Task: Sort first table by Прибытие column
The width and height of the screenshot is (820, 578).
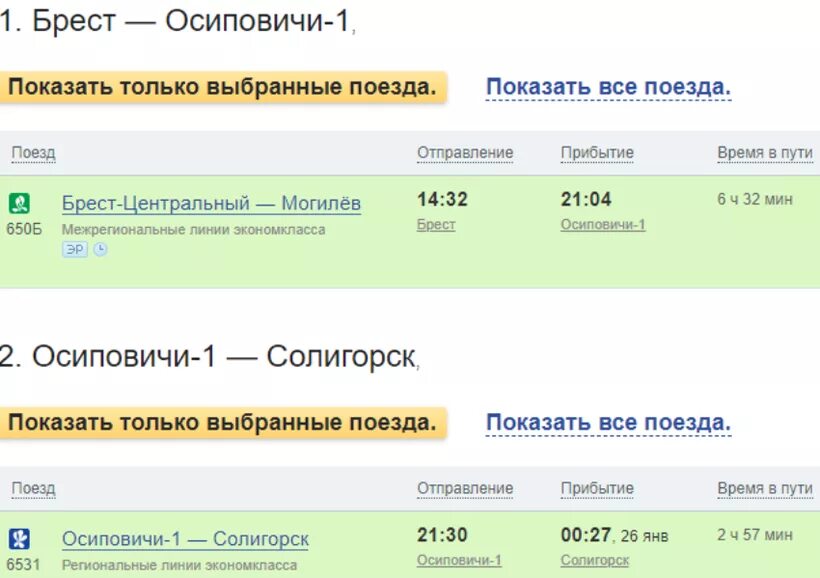Action: coord(597,153)
